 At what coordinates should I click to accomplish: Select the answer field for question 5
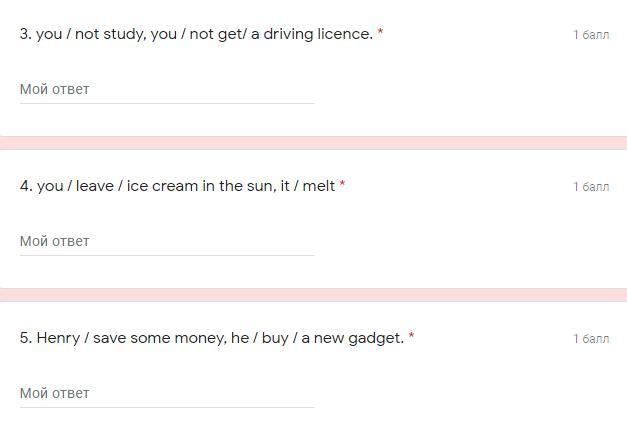[x=166, y=393]
